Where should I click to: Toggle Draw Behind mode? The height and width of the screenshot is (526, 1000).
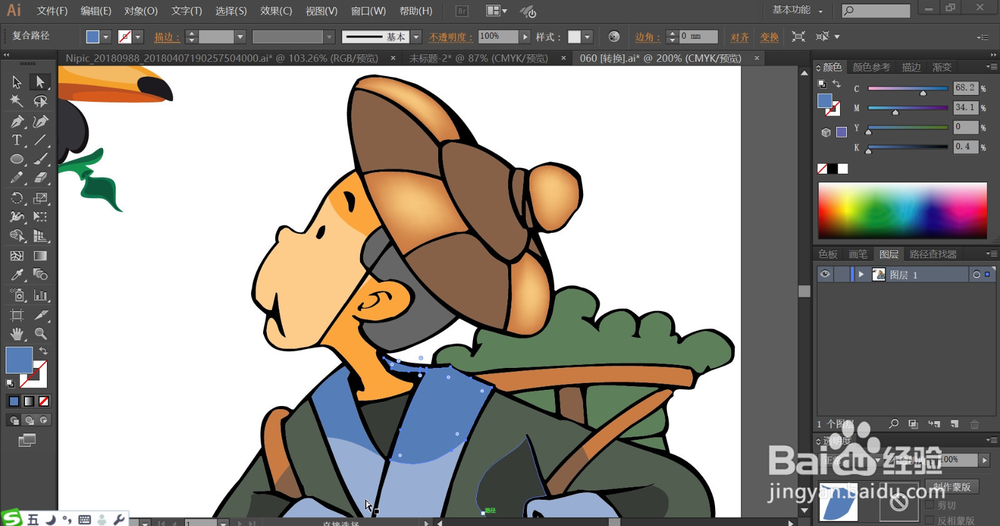point(29,420)
